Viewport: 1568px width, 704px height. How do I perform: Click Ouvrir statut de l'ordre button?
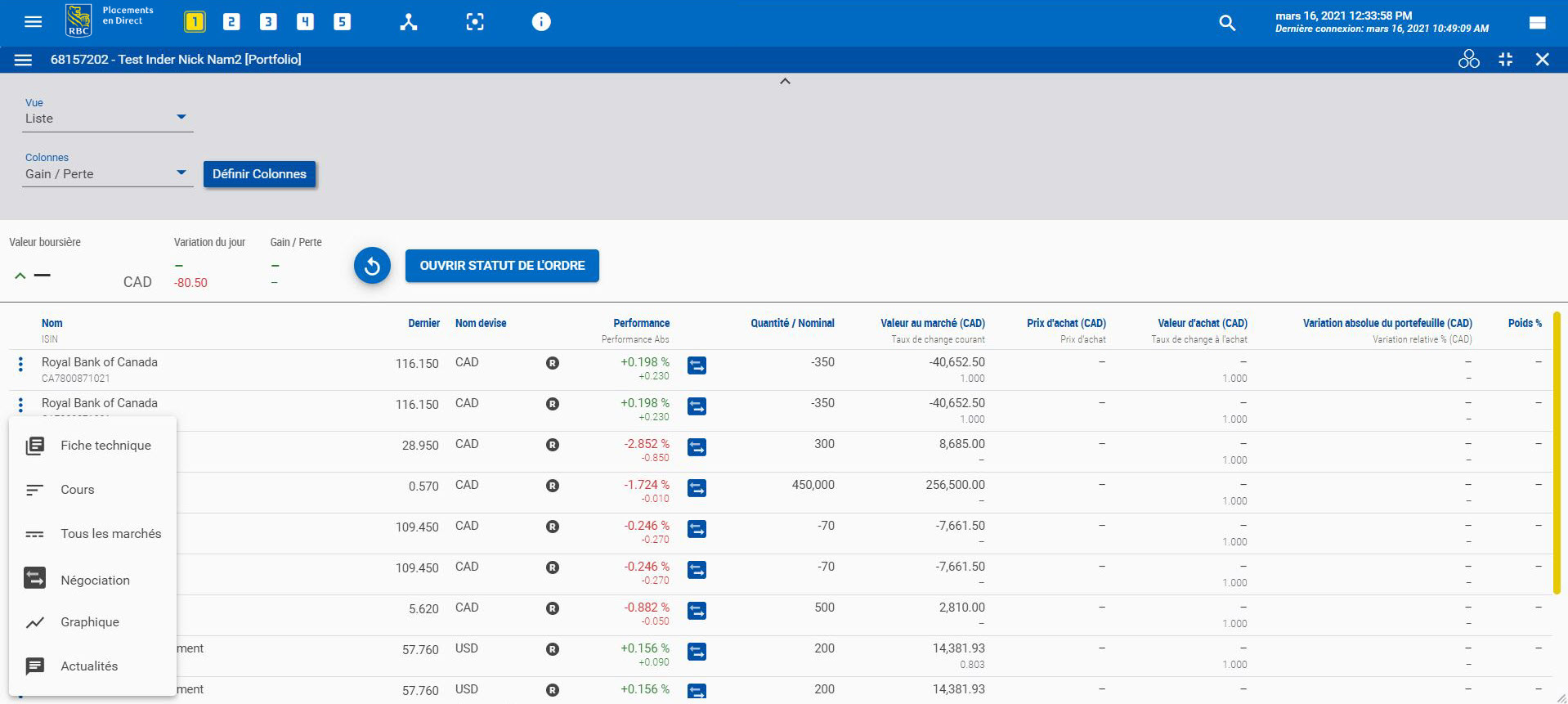[x=502, y=266]
